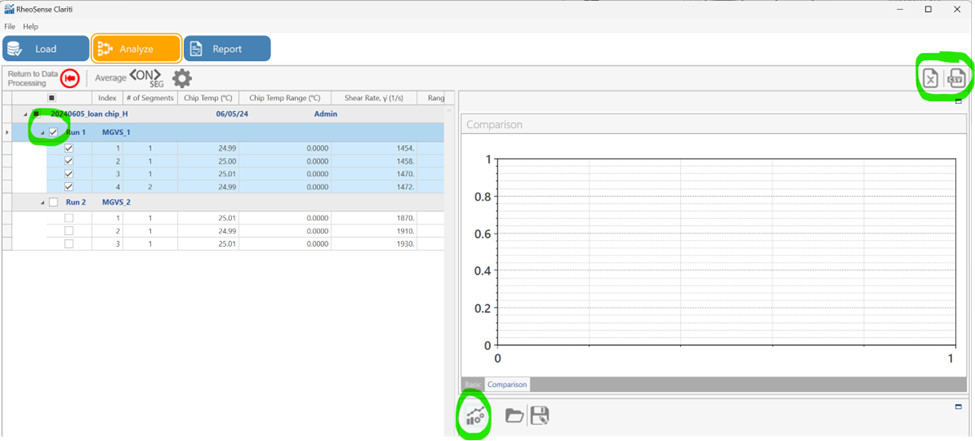
Task: Collapse the bottom chart toolbar panel icon
Action: (x=958, y=407)
